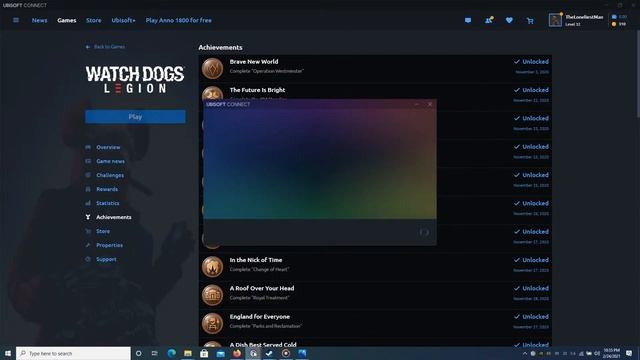Open the notification center icon

[629, 353]
